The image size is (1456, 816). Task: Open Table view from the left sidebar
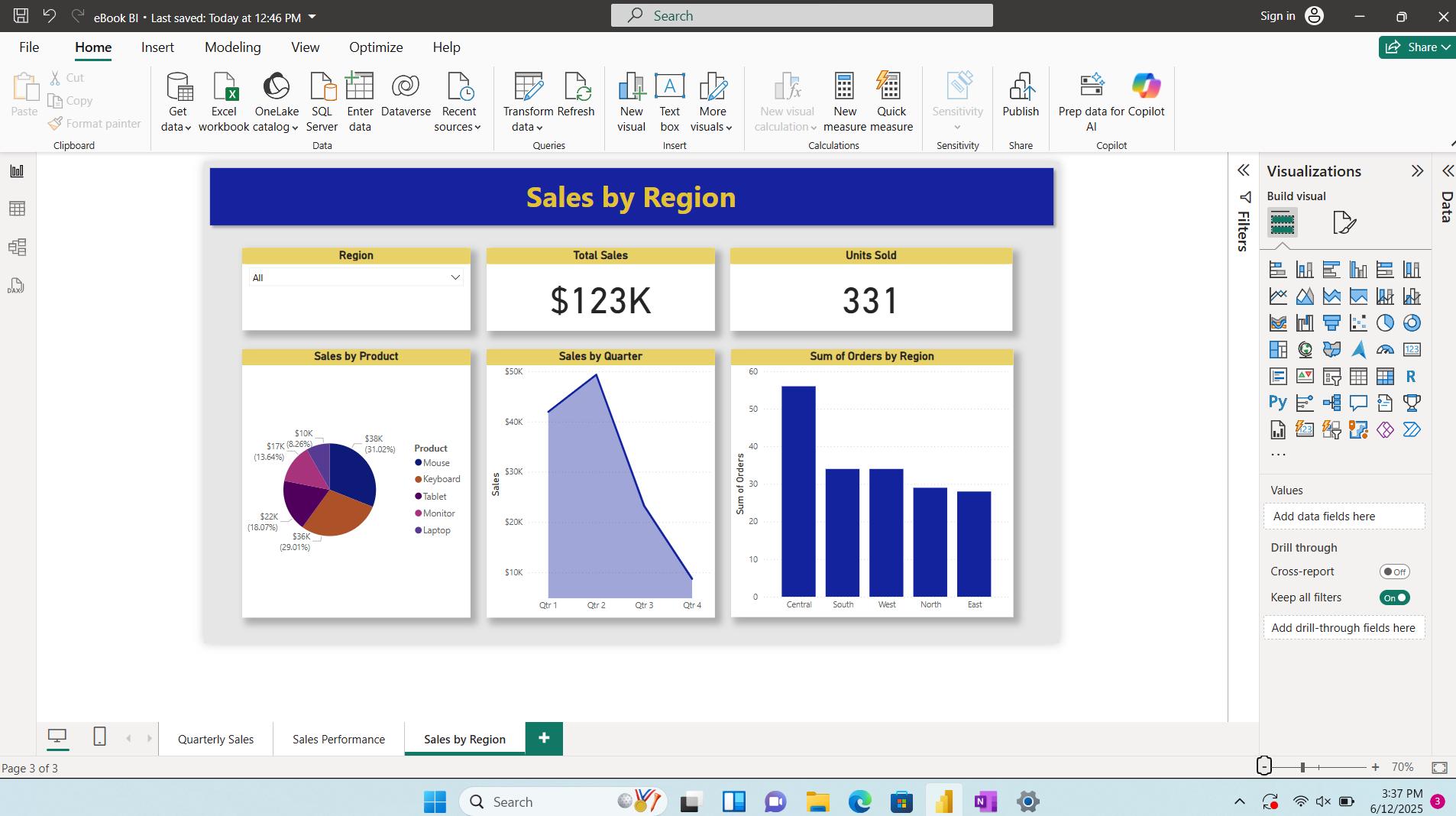pos(17,209)
